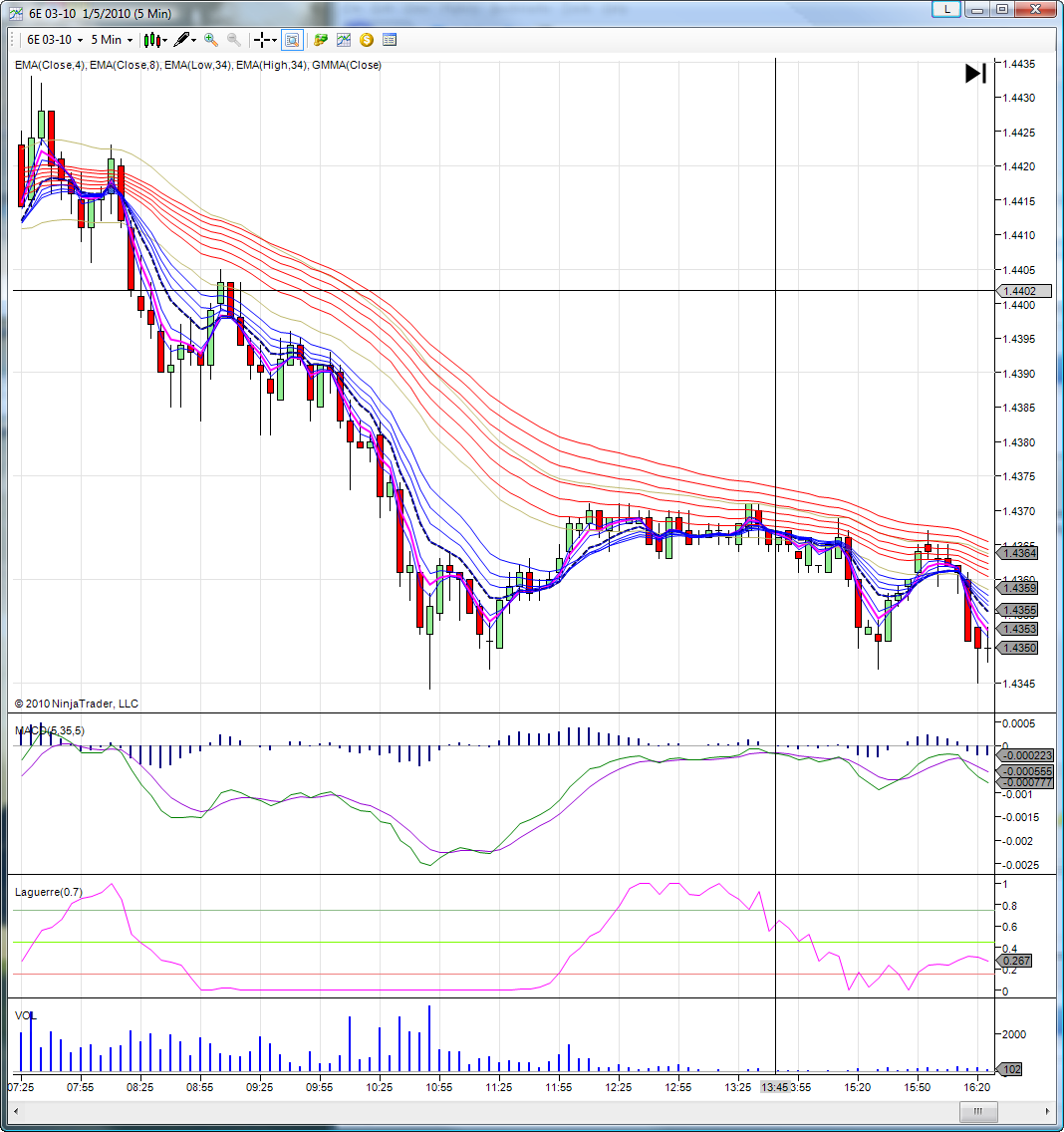Click the 1.4350 price marker
Viewport: 1064px width, 1132px height.
click(x=1018, y=648)
